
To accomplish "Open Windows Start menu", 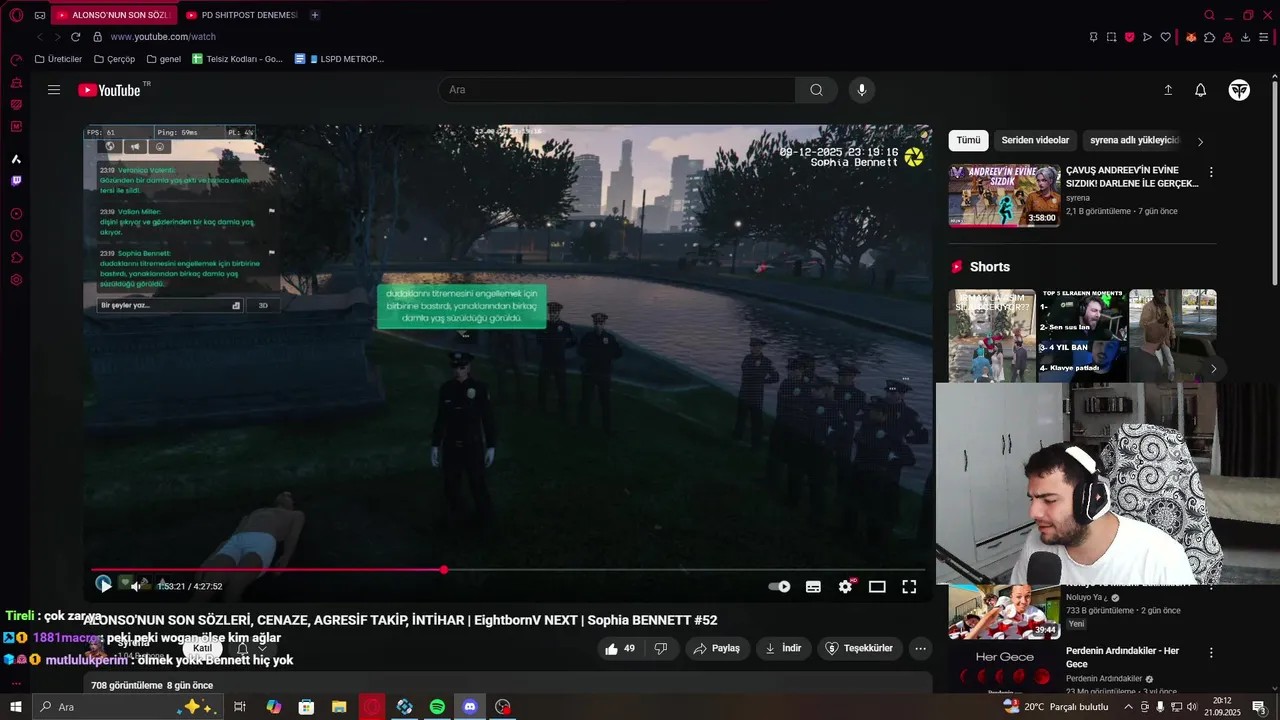I will click(x=16, y=707).
